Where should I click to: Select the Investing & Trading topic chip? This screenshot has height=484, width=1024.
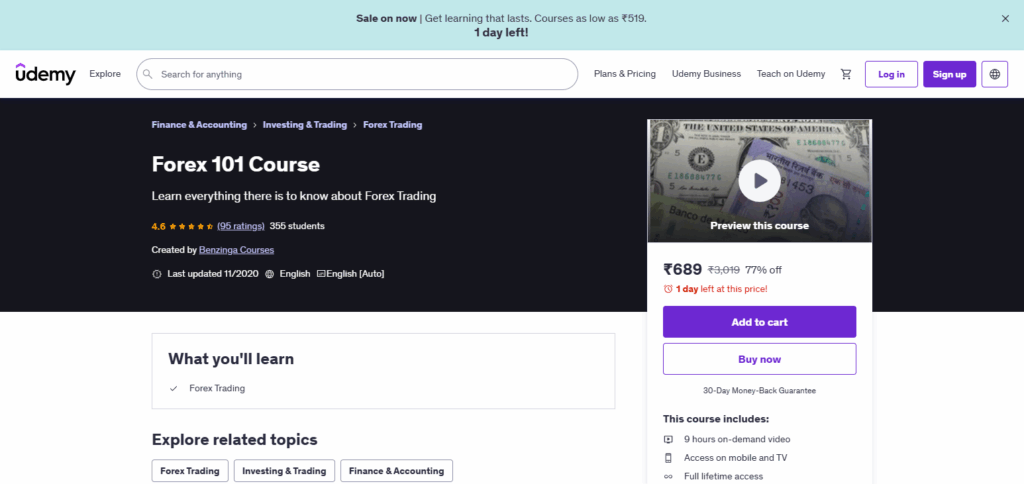click(x=284, y=471)
